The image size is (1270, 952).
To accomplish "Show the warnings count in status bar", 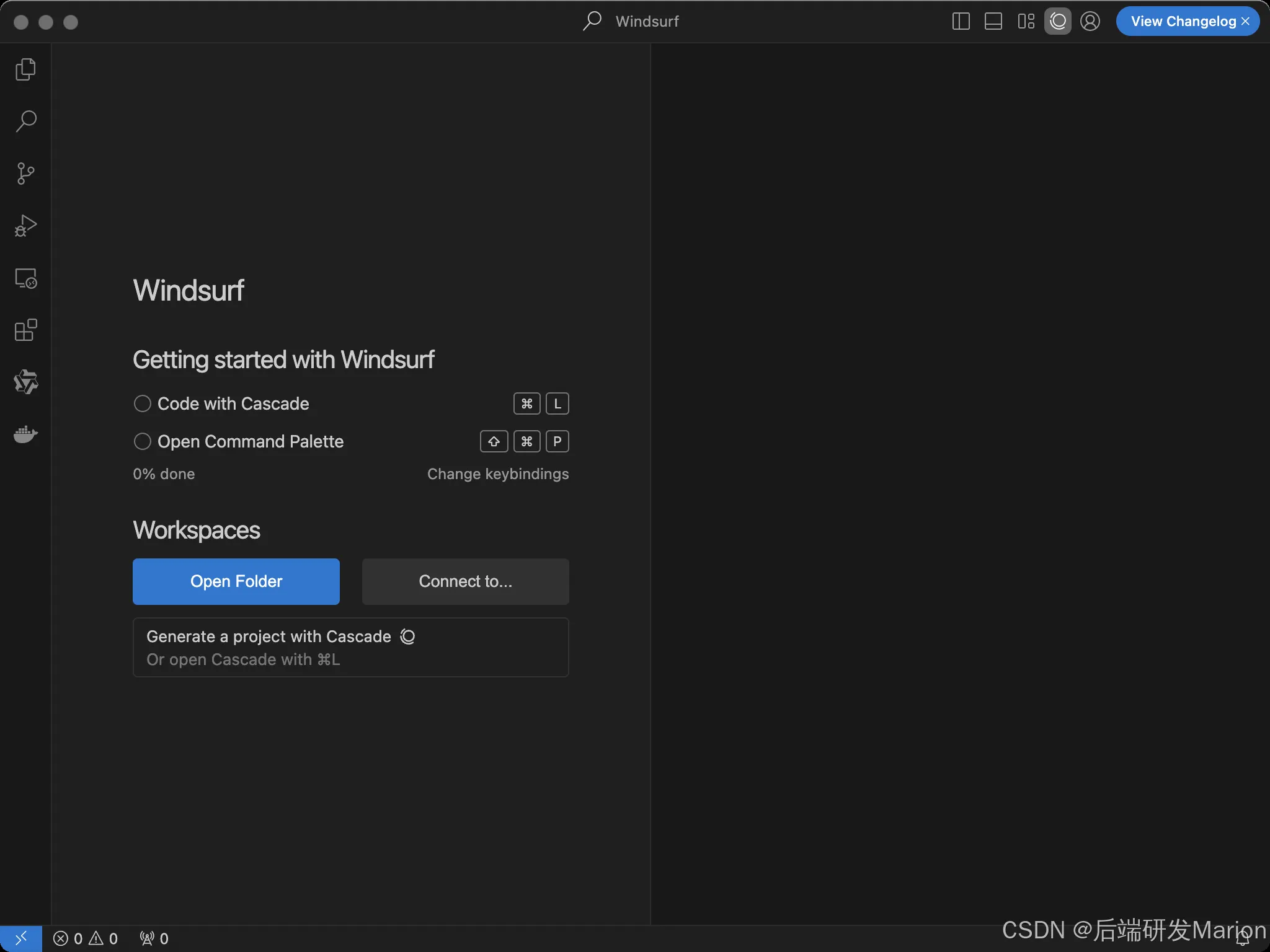I will click(104, 938).
